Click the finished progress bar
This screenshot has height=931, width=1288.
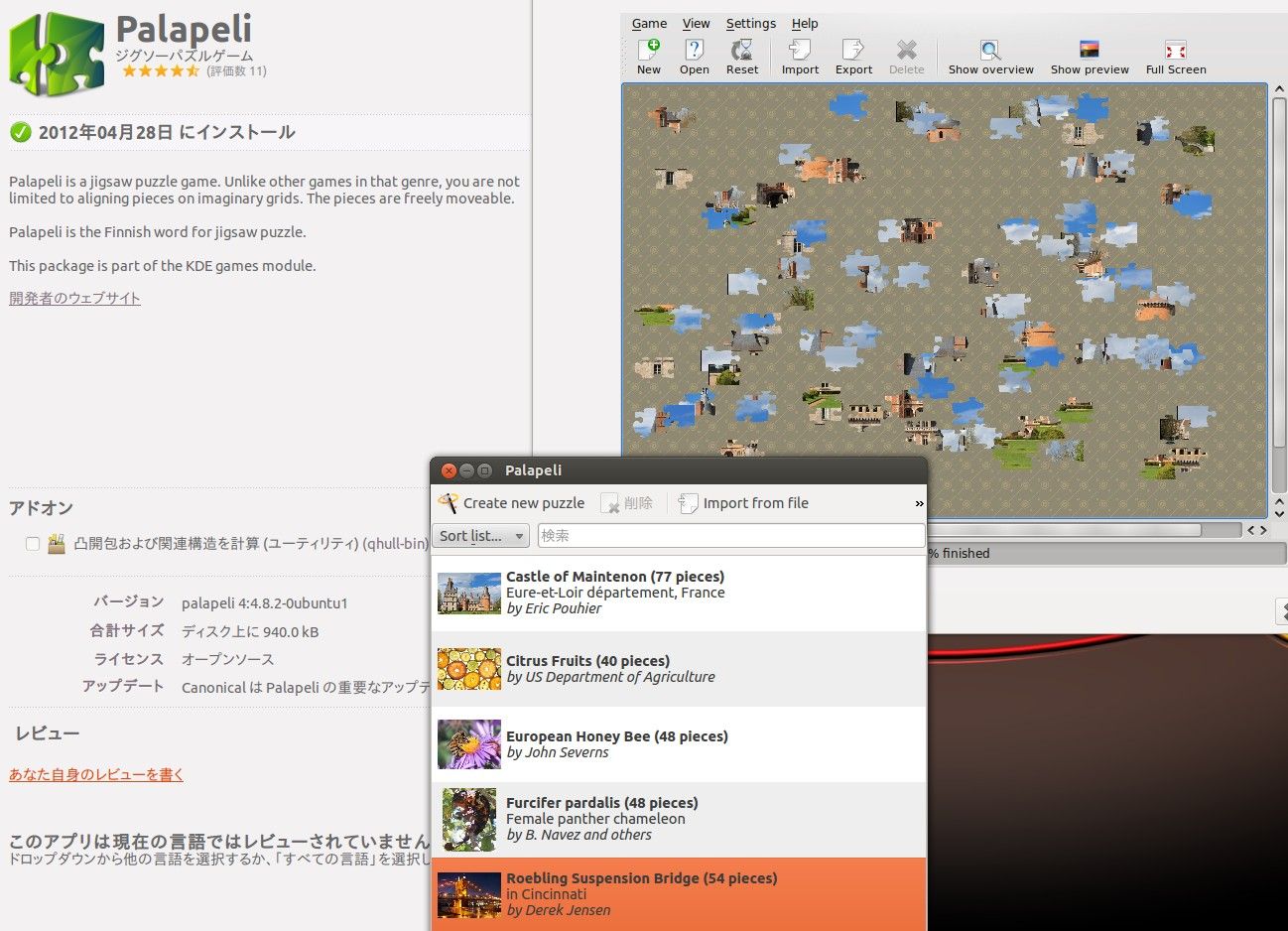point(1106,554)
